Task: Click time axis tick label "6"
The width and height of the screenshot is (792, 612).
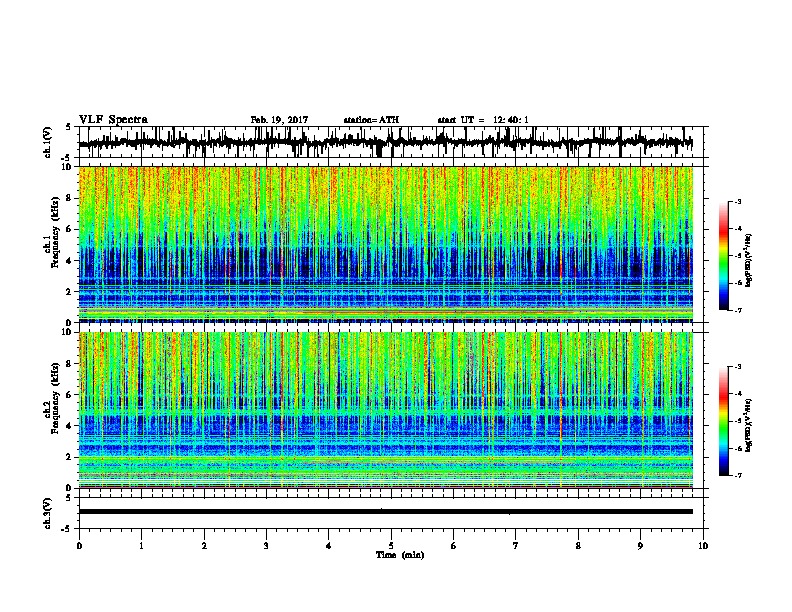Action: click(454, 546)
